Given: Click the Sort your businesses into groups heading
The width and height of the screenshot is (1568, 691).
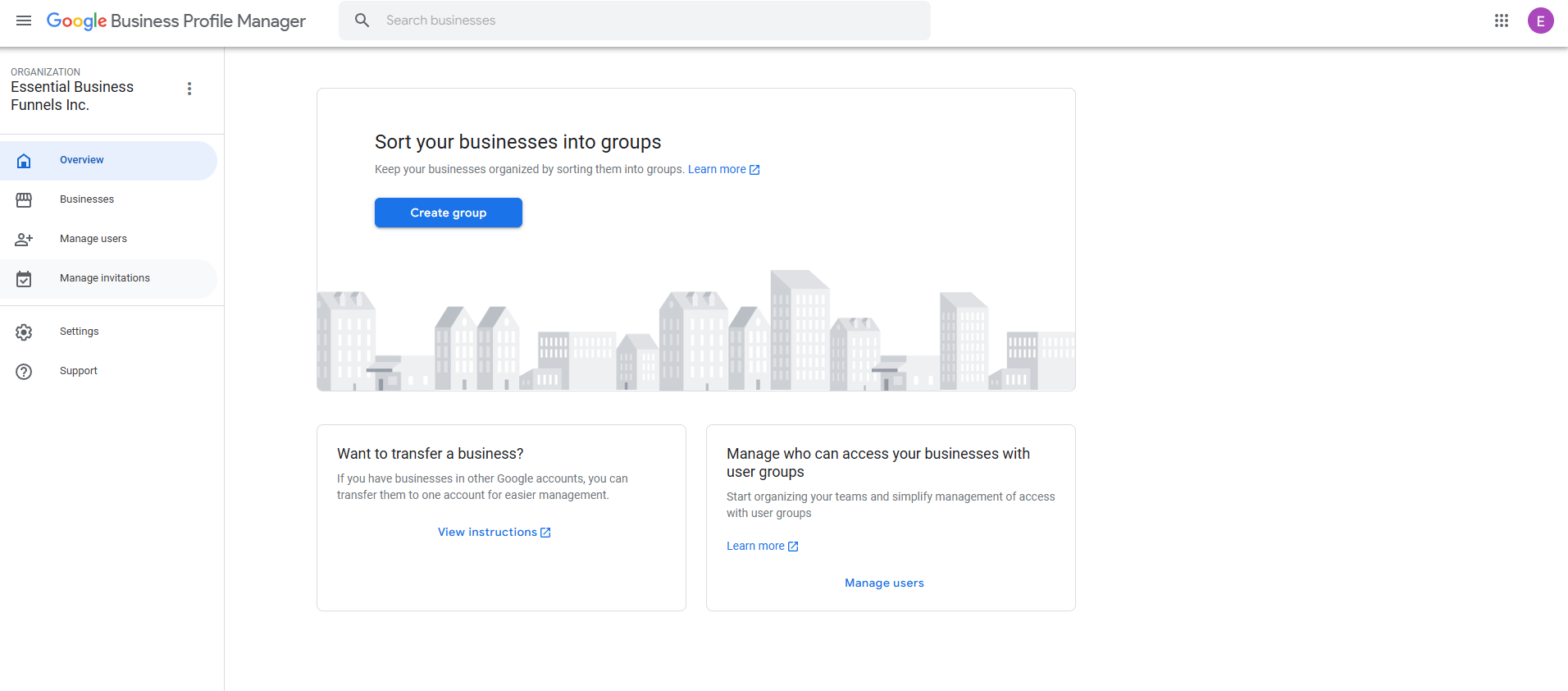Looking at the screenshot, I should click(517, 142).
